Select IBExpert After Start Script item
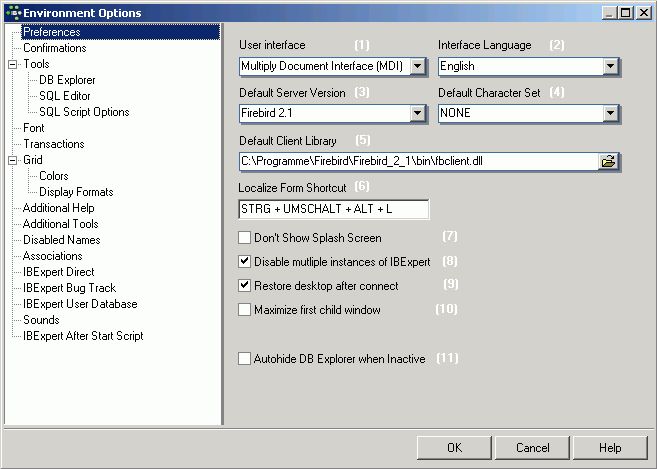This screenshot has height=469, width=657. click(x=83, y=336)
